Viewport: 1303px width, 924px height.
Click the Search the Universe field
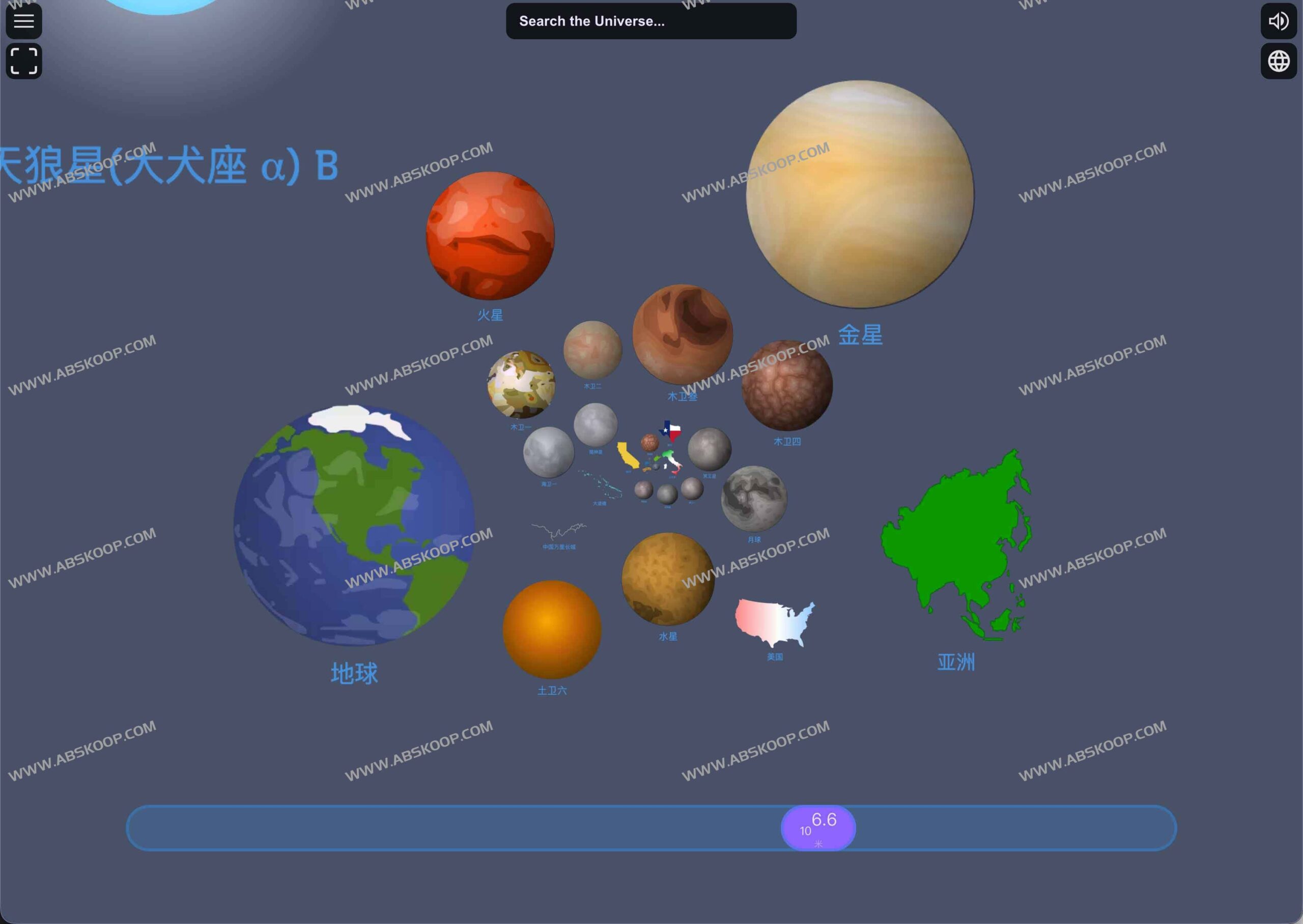click(650, 21)
